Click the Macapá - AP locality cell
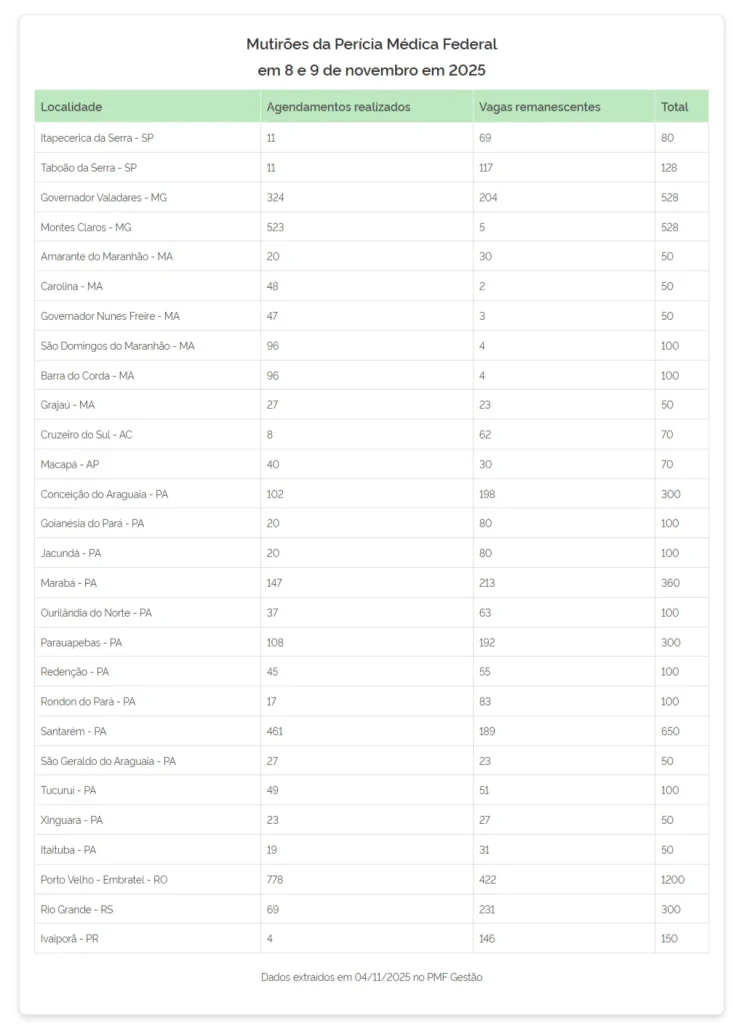The height and width of the screenshot is (1024, 734). (70, 464)
